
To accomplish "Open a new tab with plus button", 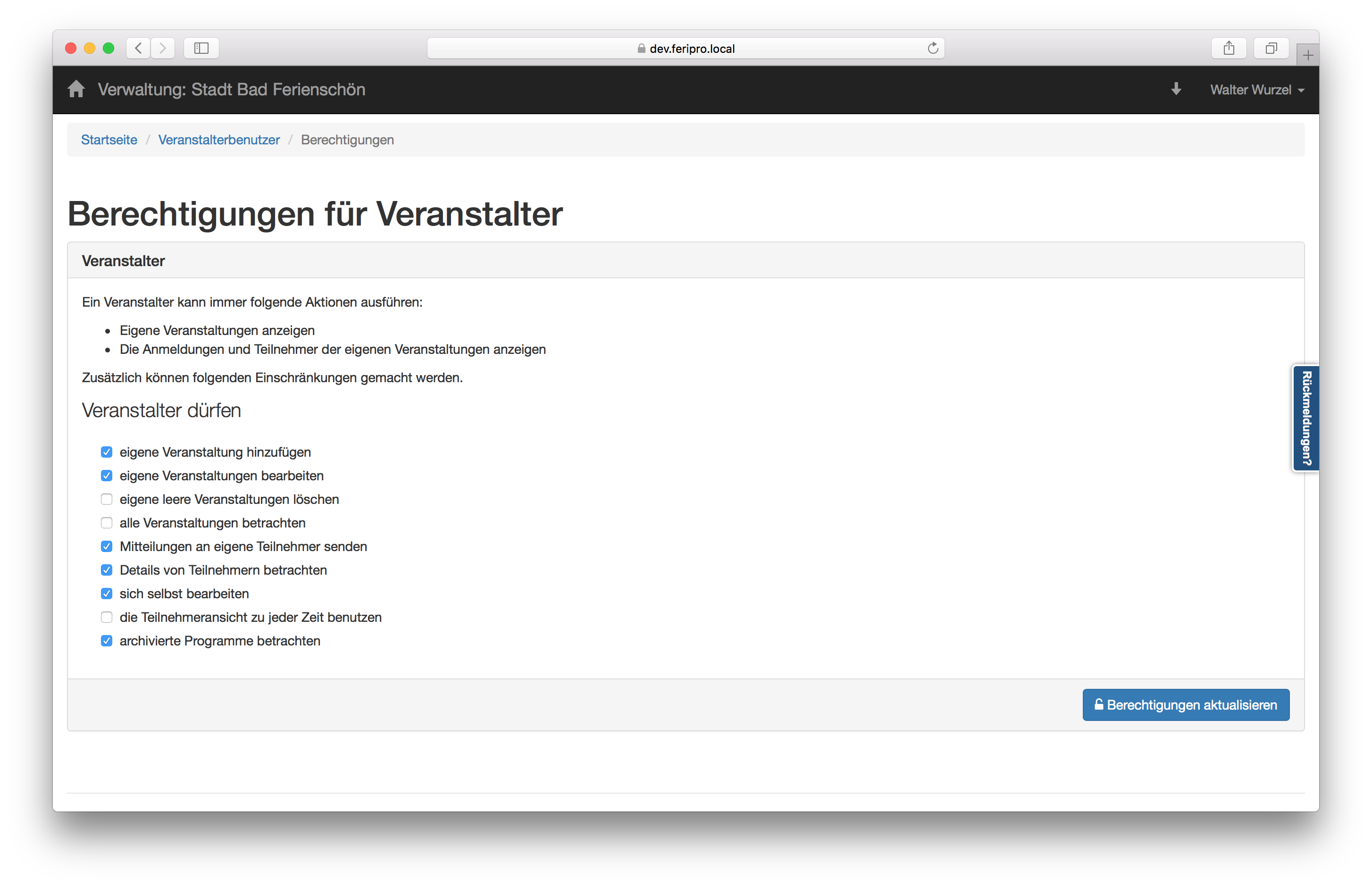I will (1307, 55).
